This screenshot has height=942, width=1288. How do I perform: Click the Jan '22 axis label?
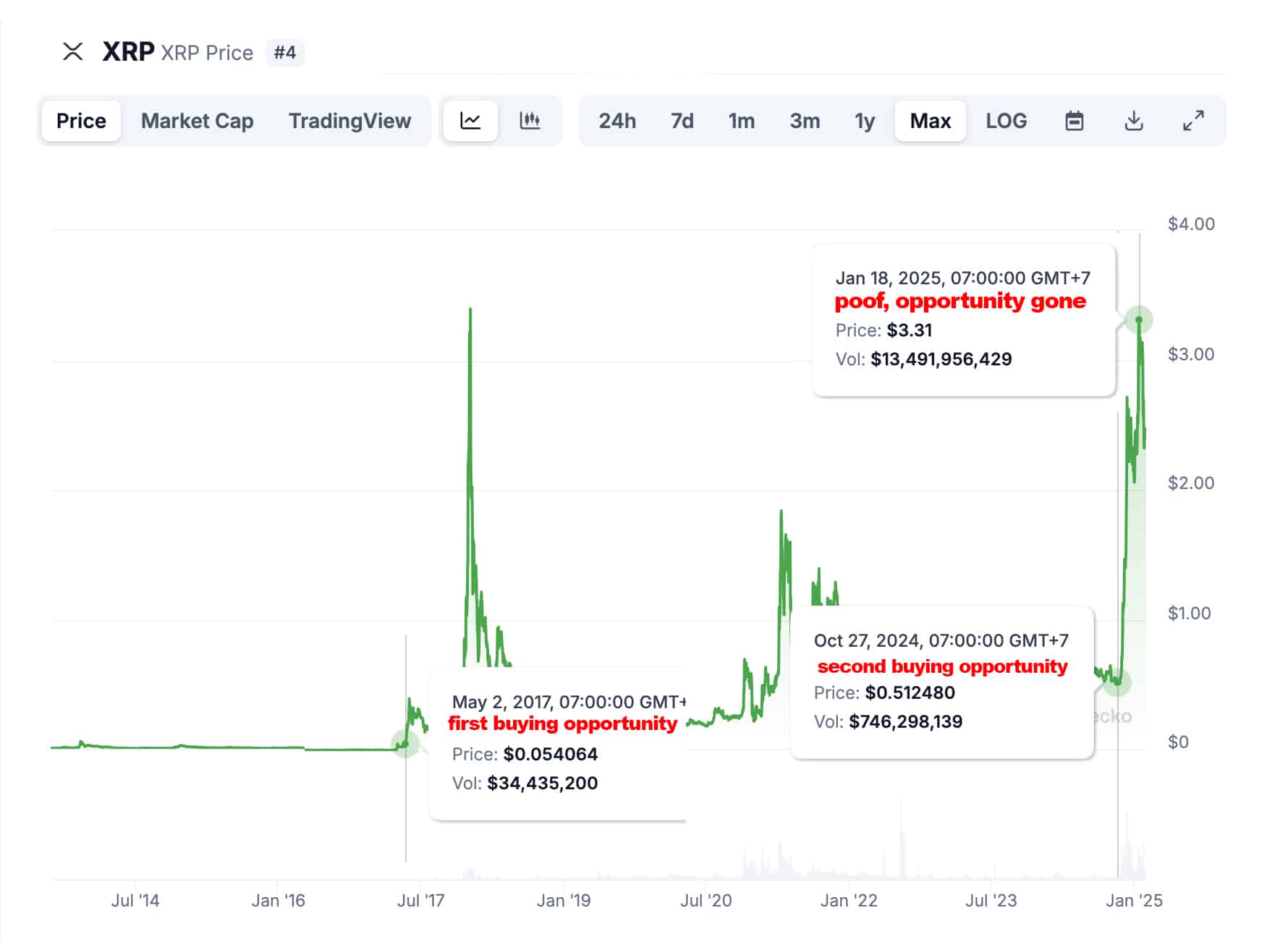[x=849, y=901]
